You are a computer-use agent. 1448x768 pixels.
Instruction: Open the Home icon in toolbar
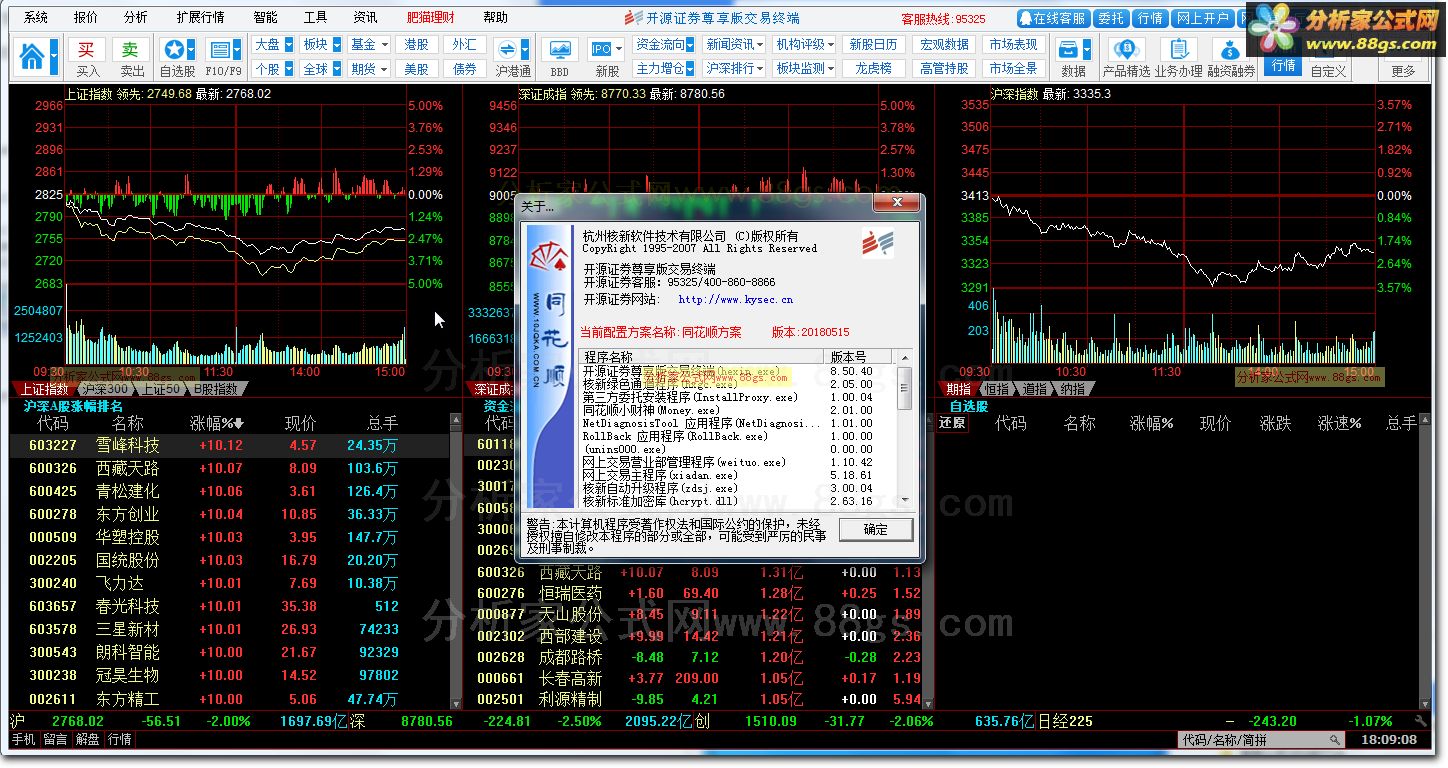click(x=31, y=57)
